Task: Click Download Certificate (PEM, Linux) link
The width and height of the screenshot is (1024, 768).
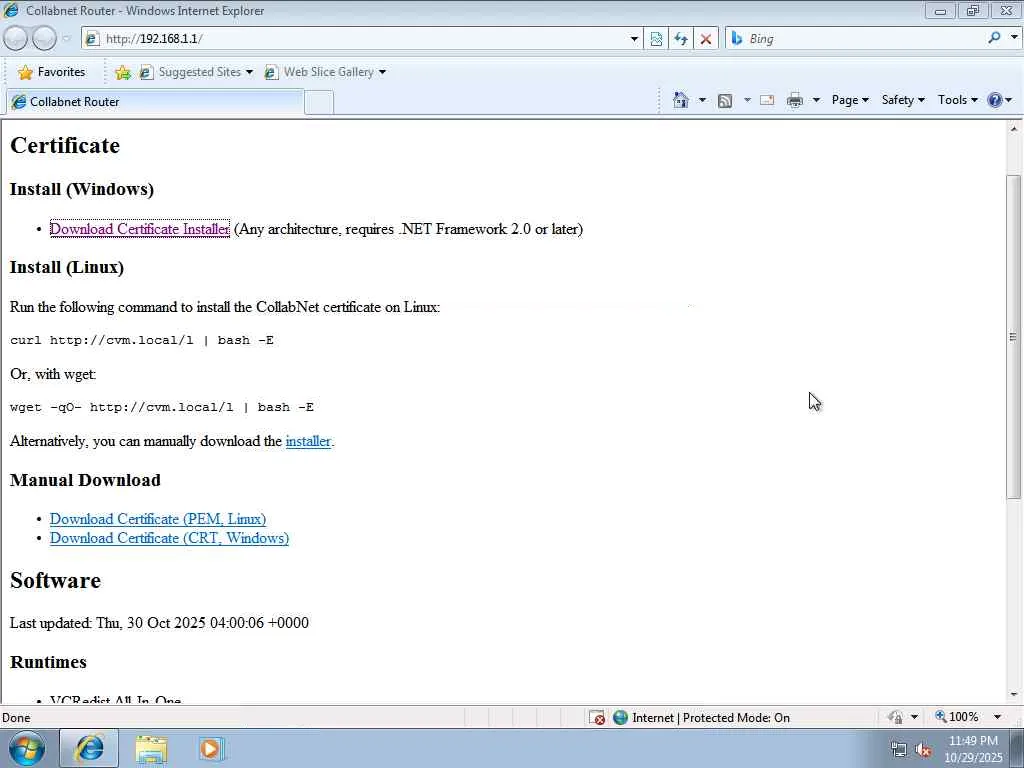Action: coord(158,519)
